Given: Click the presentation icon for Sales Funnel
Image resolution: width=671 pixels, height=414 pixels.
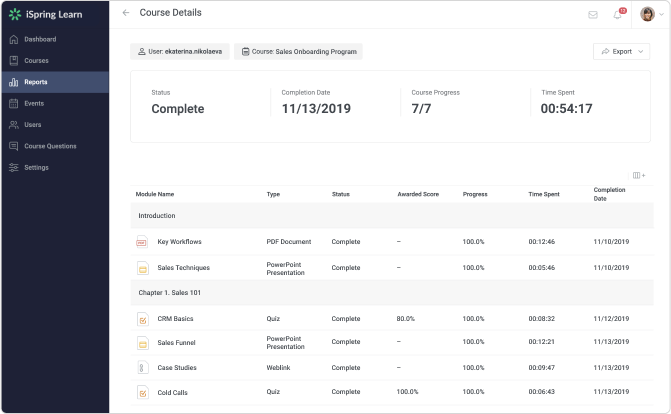Looking at the screenshot, I should 143,343.
